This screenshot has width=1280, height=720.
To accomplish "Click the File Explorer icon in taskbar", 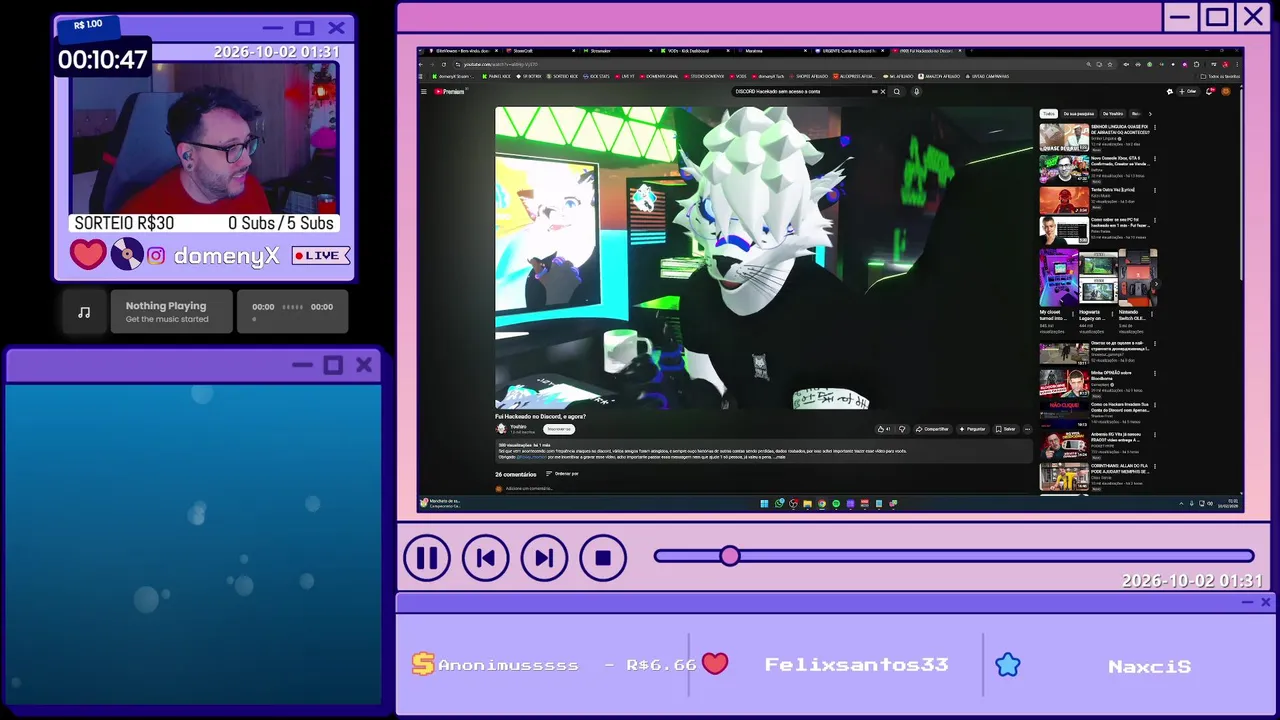I will (x=807, y=503).
